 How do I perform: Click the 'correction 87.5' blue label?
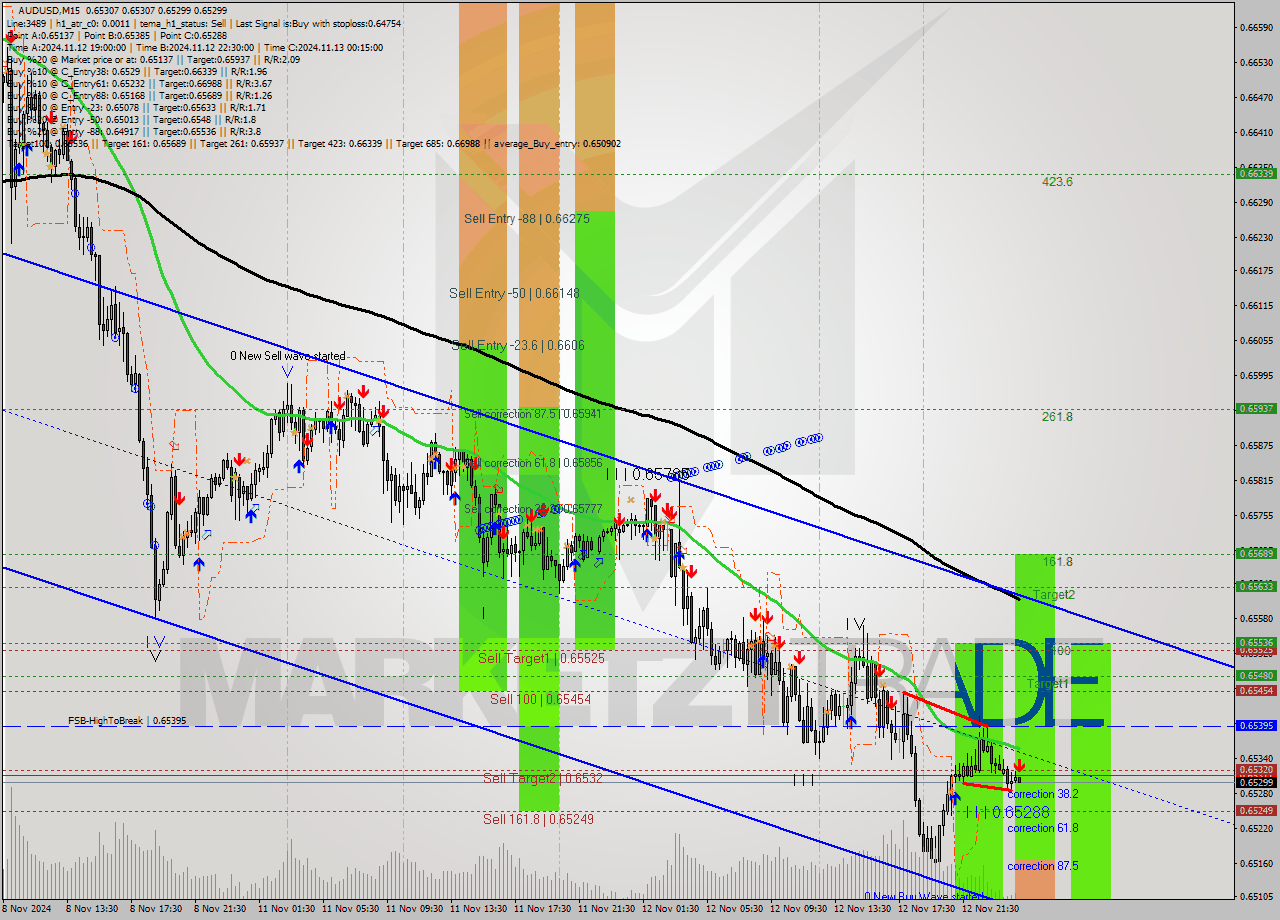click(x=1043, y=866)
